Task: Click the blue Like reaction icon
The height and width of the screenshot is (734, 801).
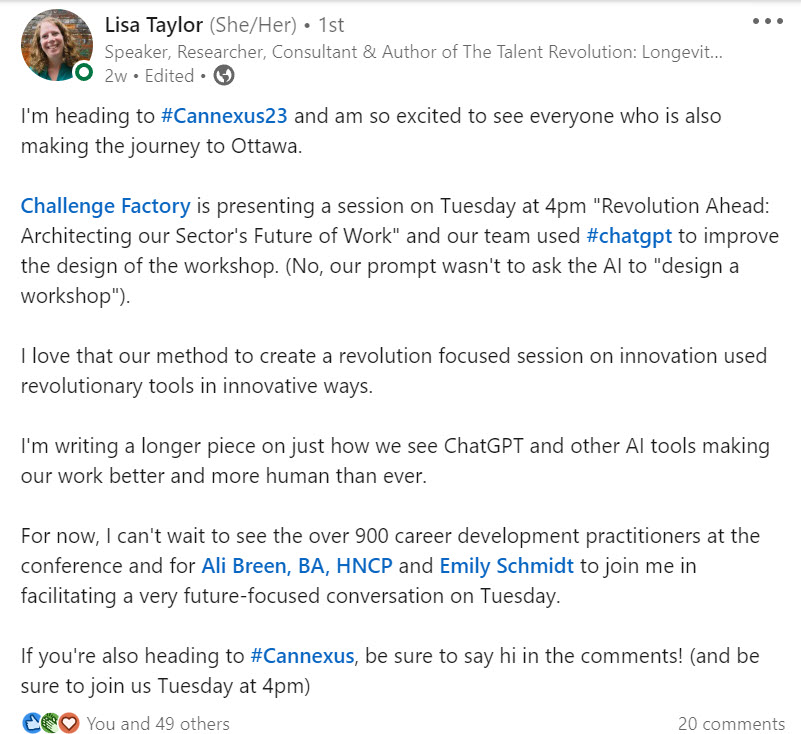Action: point(31,723)
